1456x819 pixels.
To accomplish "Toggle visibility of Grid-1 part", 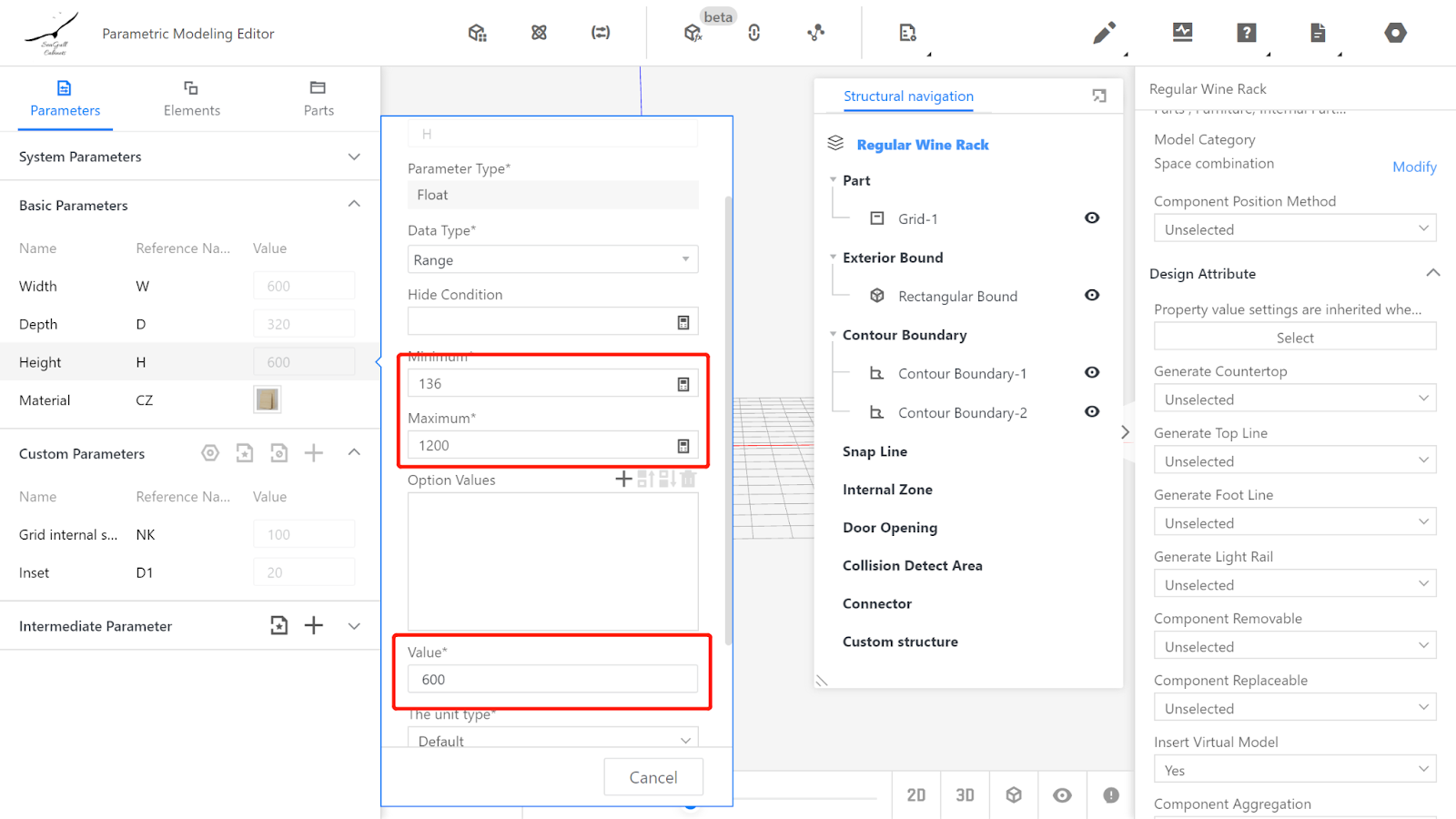I will pyautogui.click(x=1092, y=218).
